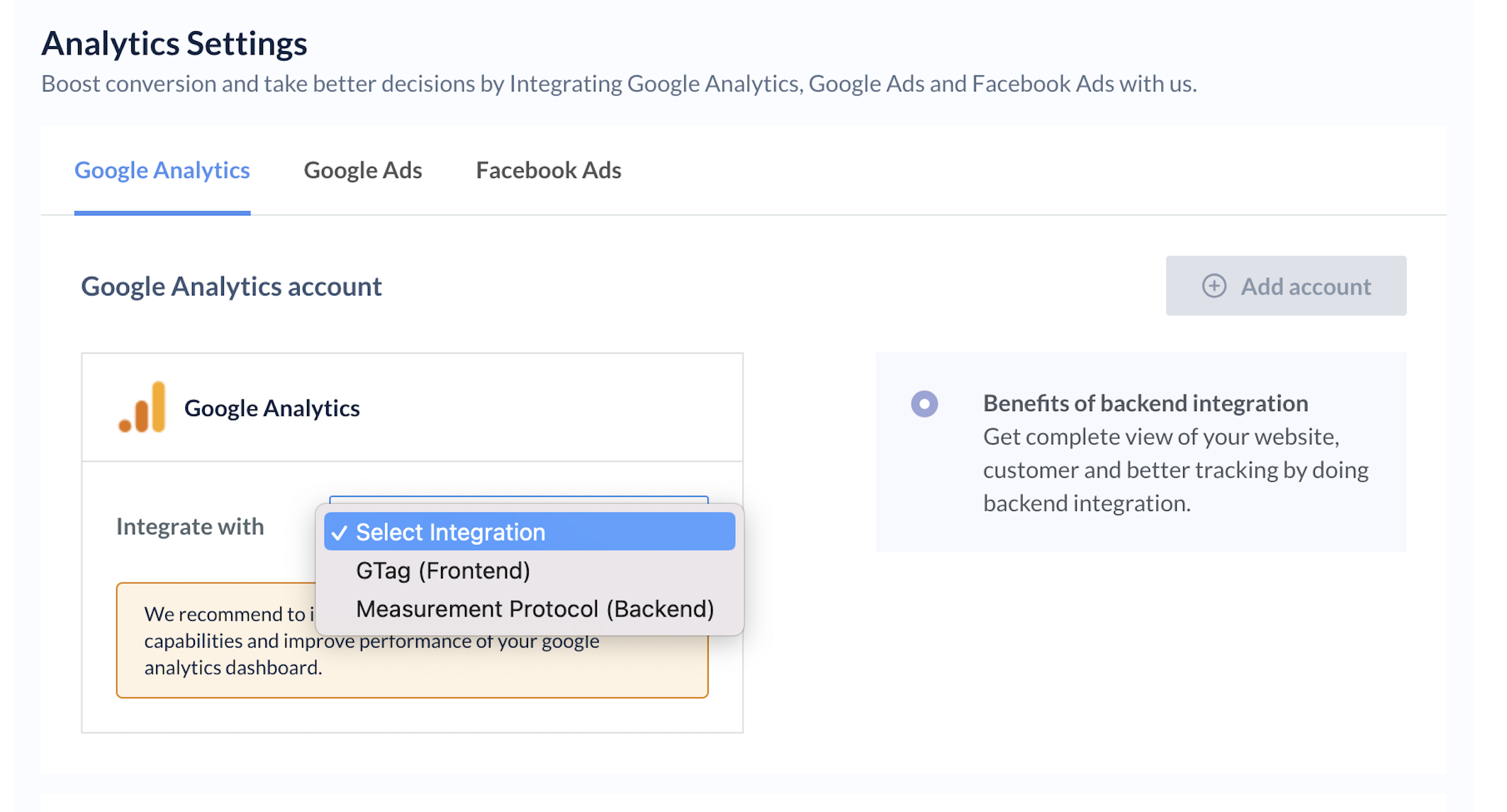Select GTag (Frontend) from the dropdown
The height and width of the screenshot is (812, 1507).
click(530, 570)
